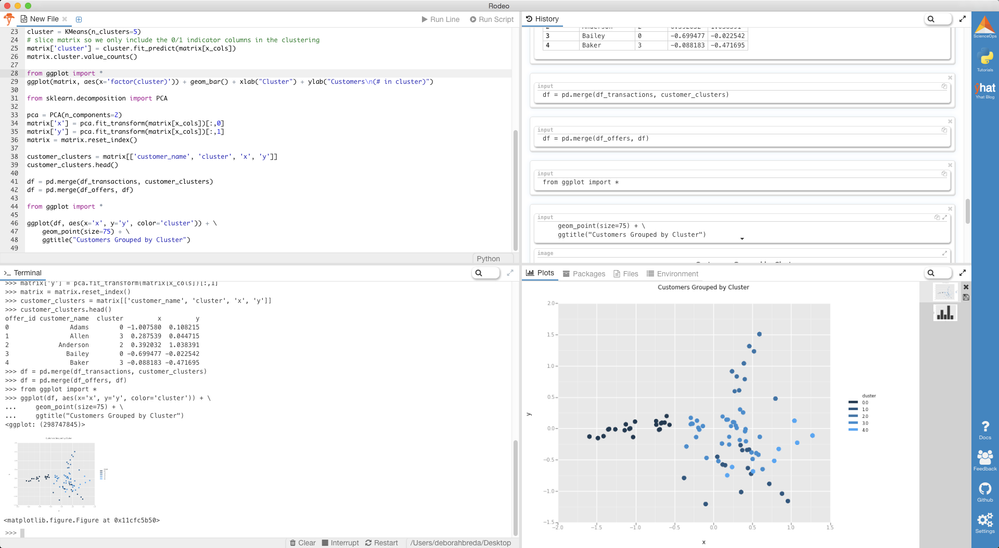999x548 pixels.
Task: Copy the geom_point history input
Action: click(937, 217)
